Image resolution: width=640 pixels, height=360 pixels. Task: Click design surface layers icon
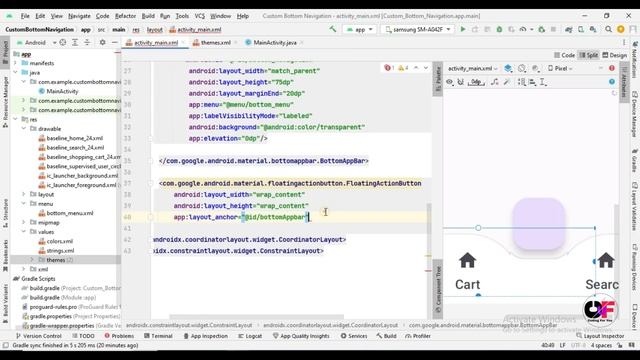(x=508, y=68)
